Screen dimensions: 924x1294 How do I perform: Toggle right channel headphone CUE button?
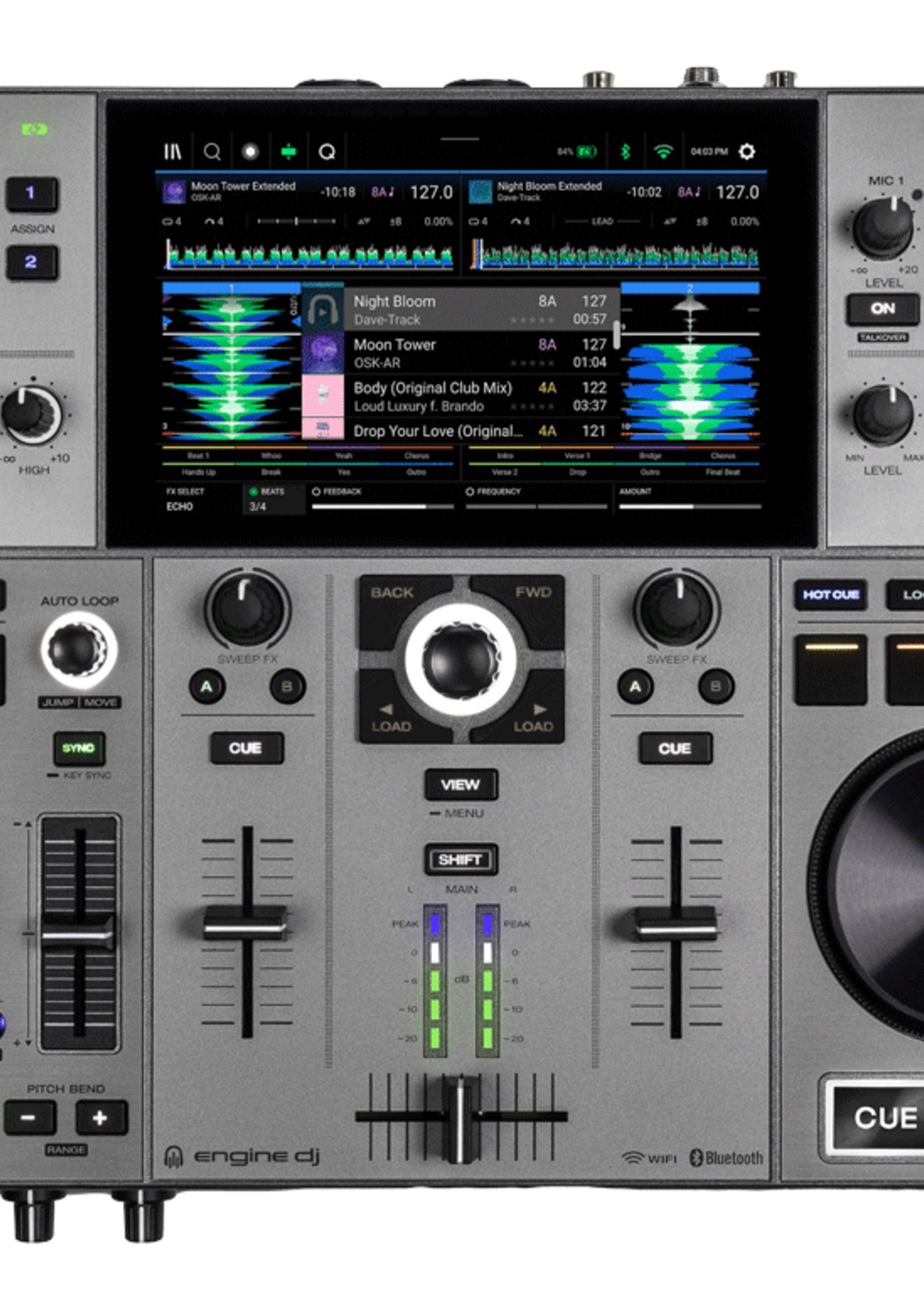(675, 747)
